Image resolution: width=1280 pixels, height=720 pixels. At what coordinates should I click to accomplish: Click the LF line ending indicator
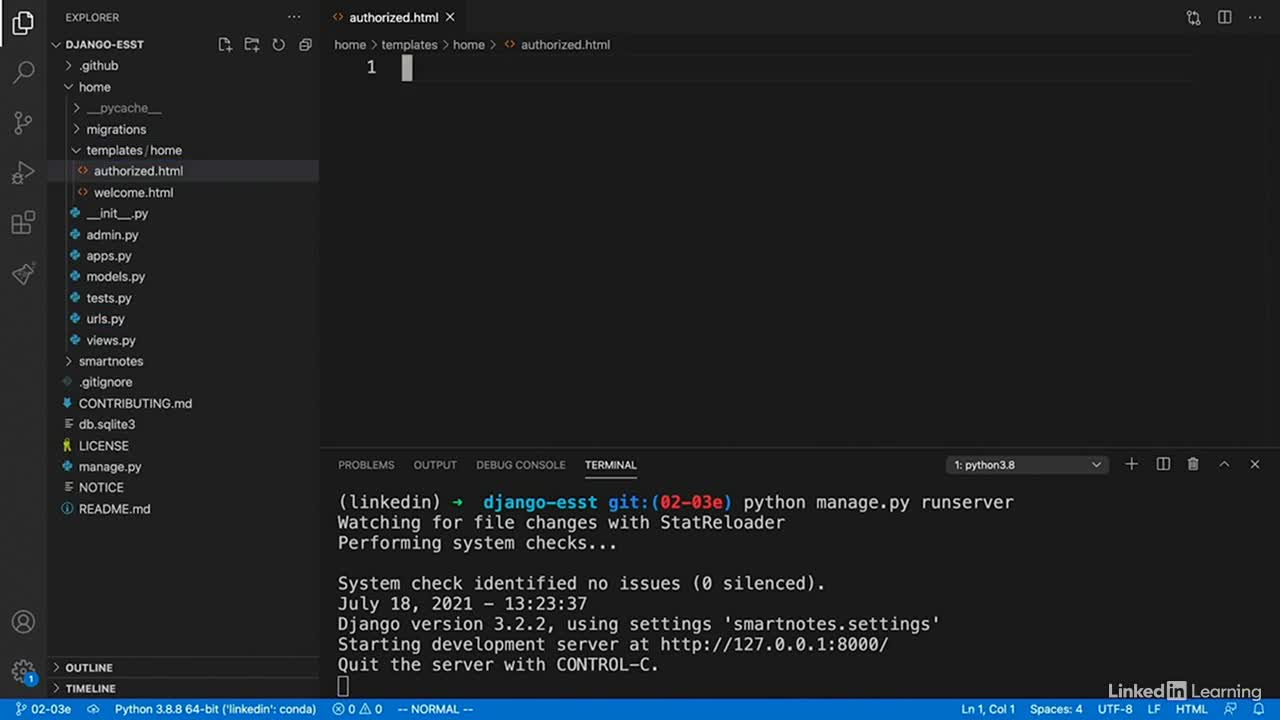(1154, 709)
